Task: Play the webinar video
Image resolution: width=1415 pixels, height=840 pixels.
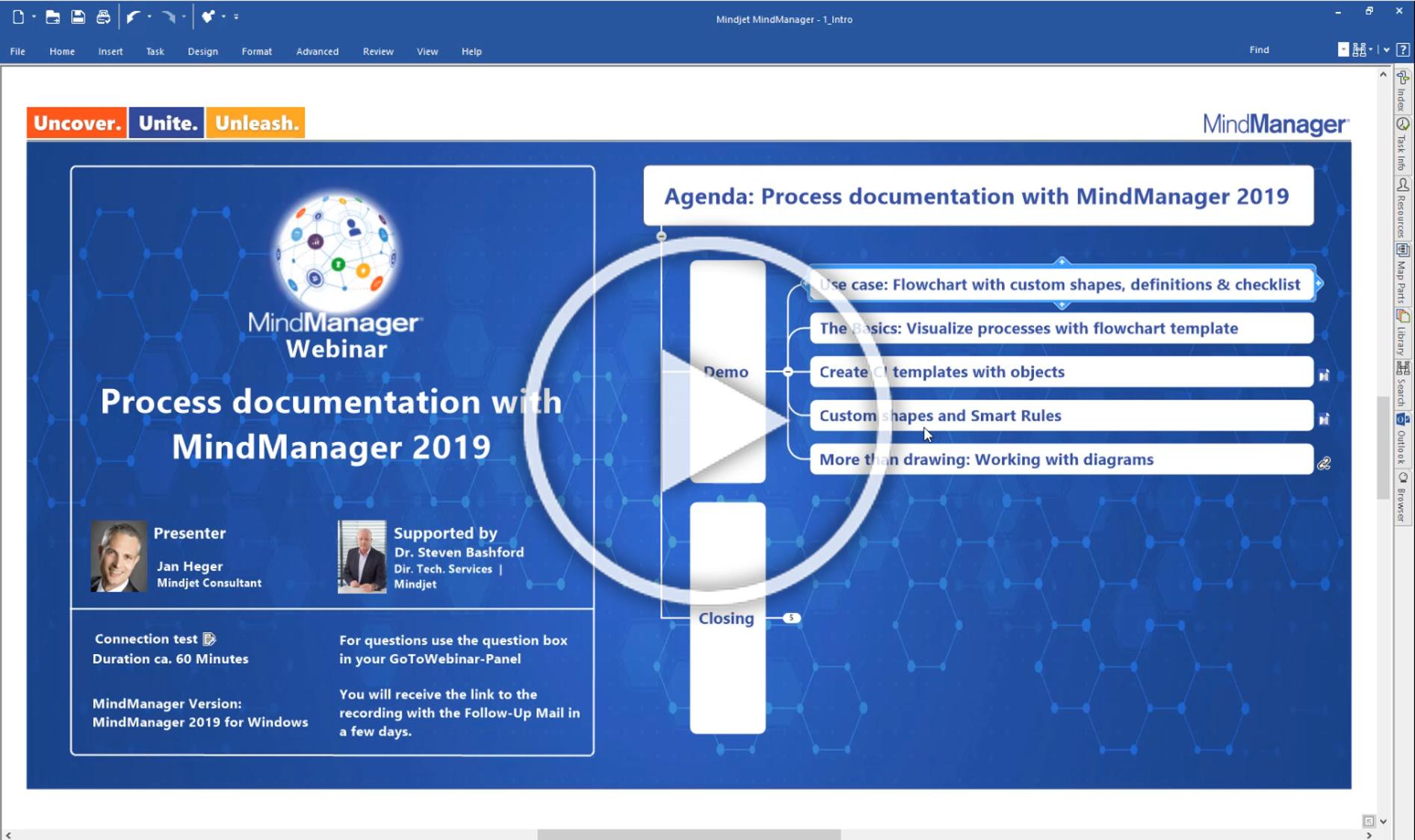Action: tap(708, 421)
